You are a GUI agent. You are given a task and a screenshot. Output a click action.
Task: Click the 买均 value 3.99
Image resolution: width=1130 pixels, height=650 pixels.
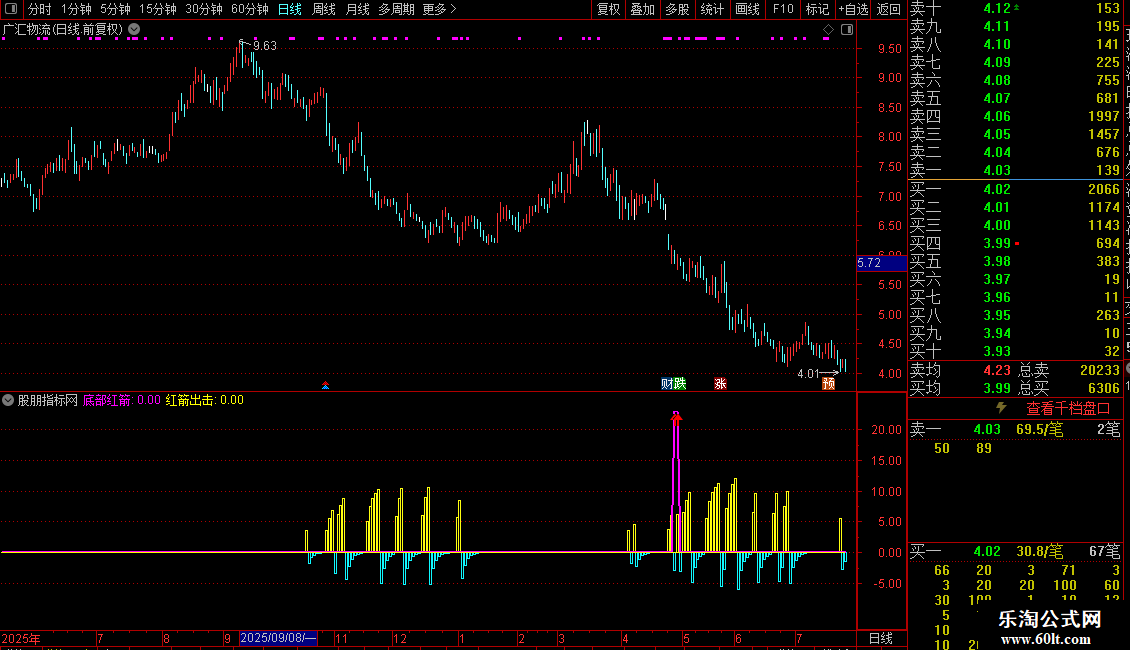point(997,388)
